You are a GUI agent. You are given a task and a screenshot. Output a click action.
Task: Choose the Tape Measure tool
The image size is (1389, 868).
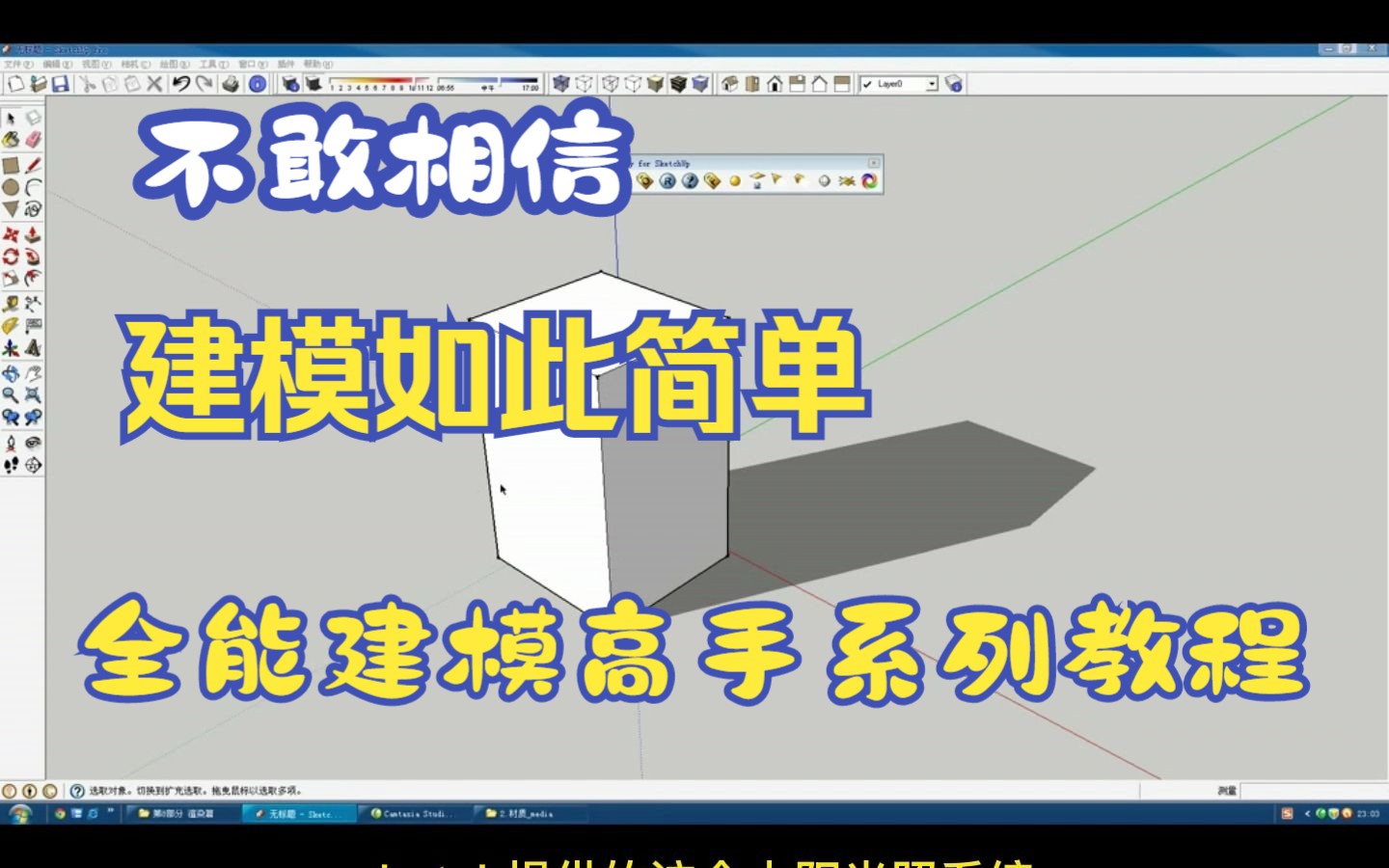click(11, 304)
